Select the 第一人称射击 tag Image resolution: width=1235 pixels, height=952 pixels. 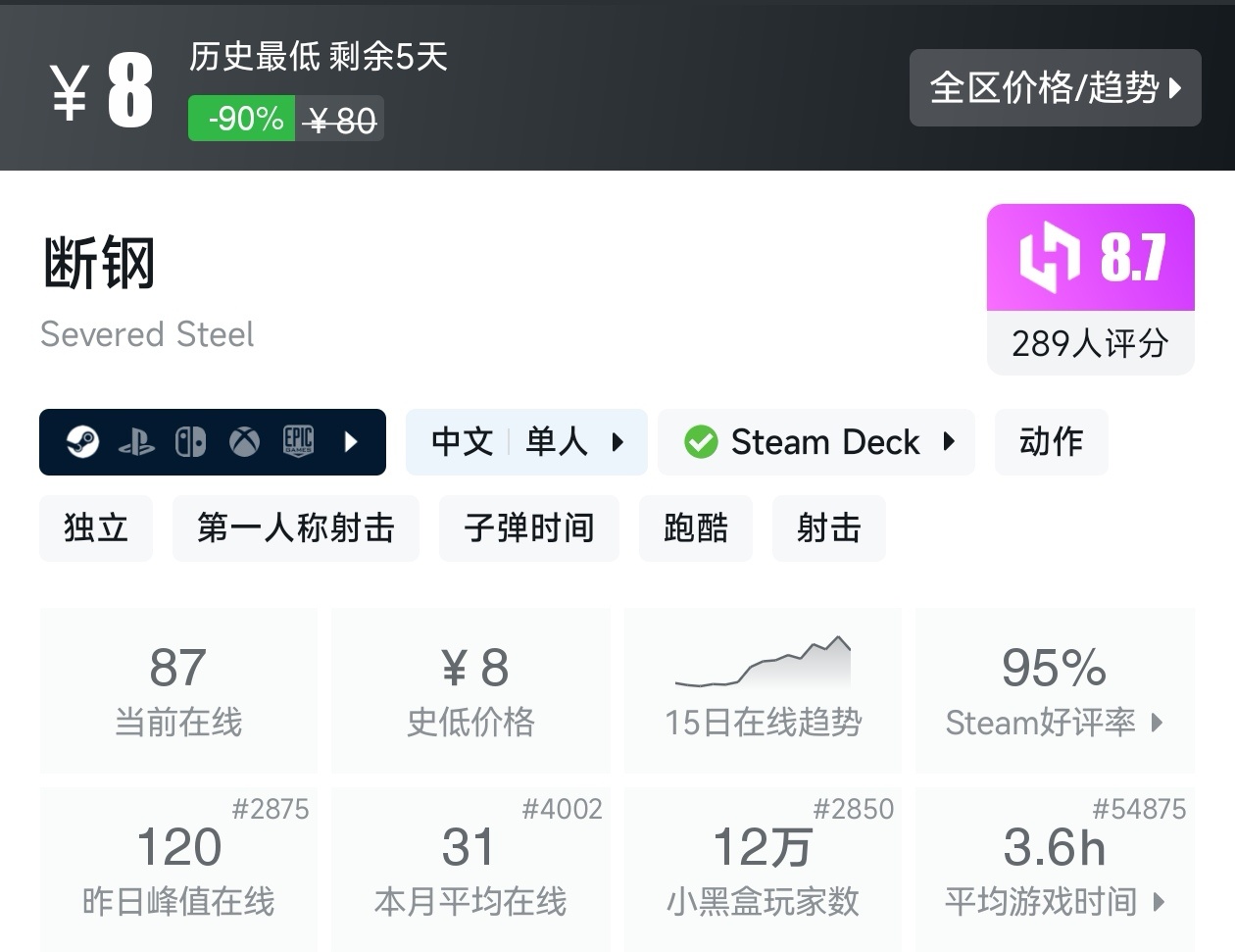click(296, 528)
